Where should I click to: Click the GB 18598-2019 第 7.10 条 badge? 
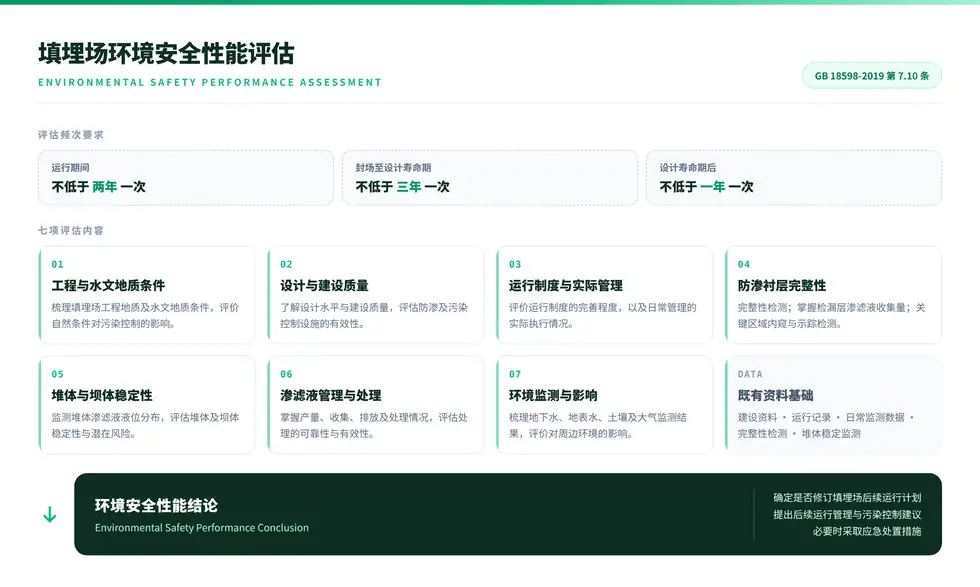tap(872, 76)
